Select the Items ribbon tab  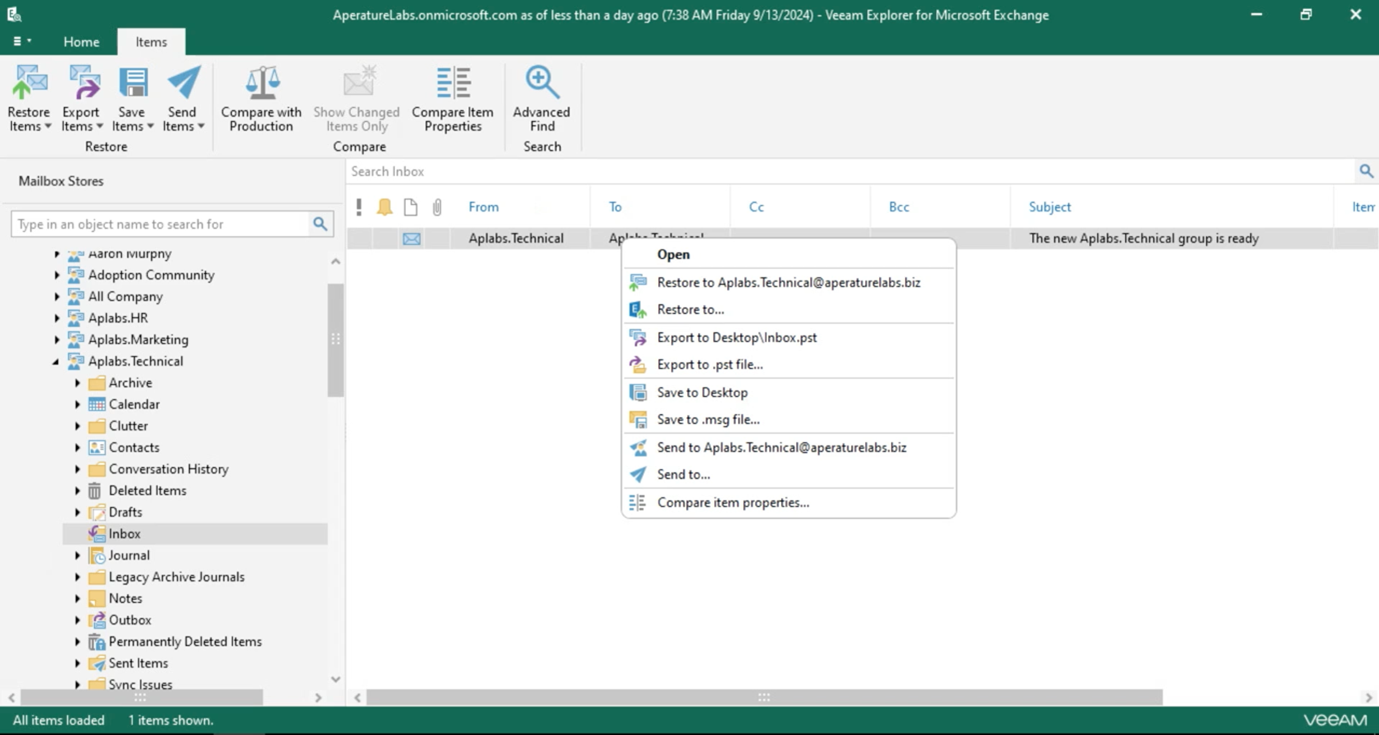pyautogui.click(x=151, y=42)
